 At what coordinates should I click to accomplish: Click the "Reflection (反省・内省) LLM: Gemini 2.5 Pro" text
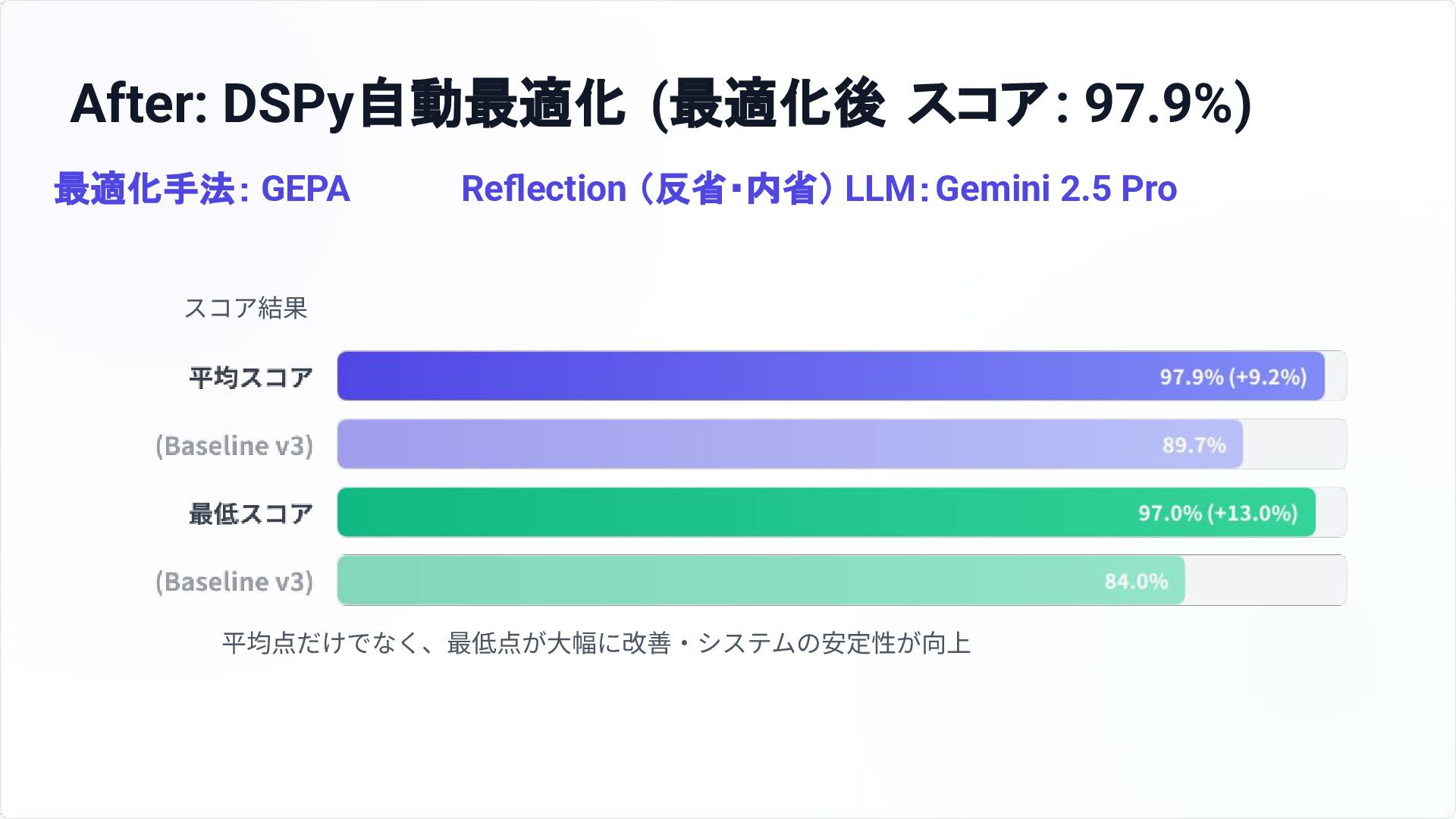[818, 189]
